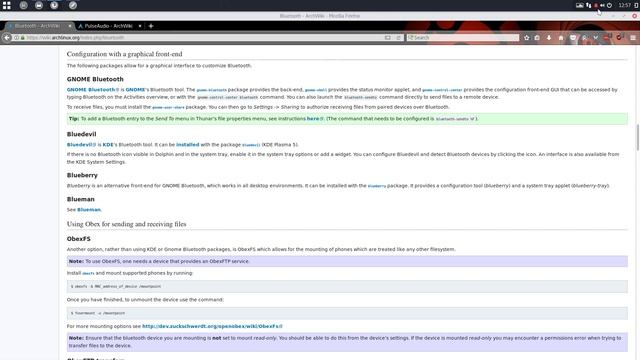Reload the page with the refresh icon

point(398,38)
